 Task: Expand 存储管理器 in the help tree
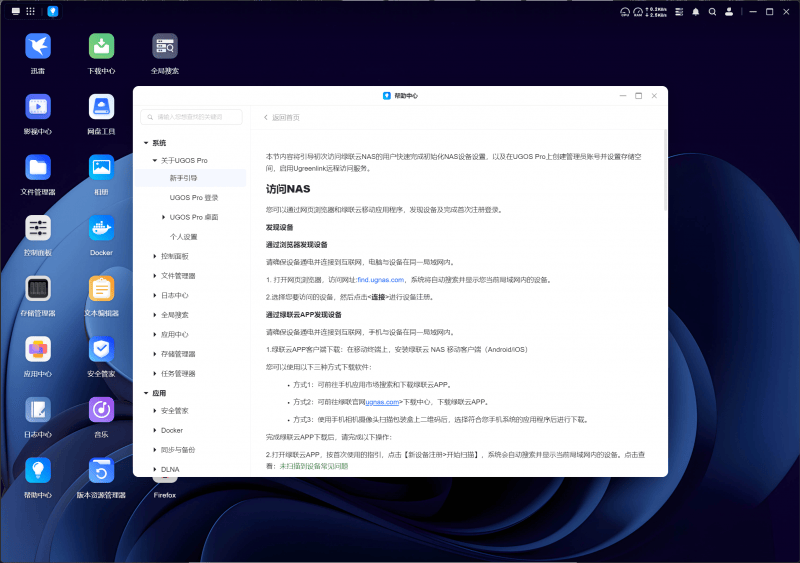155,354
